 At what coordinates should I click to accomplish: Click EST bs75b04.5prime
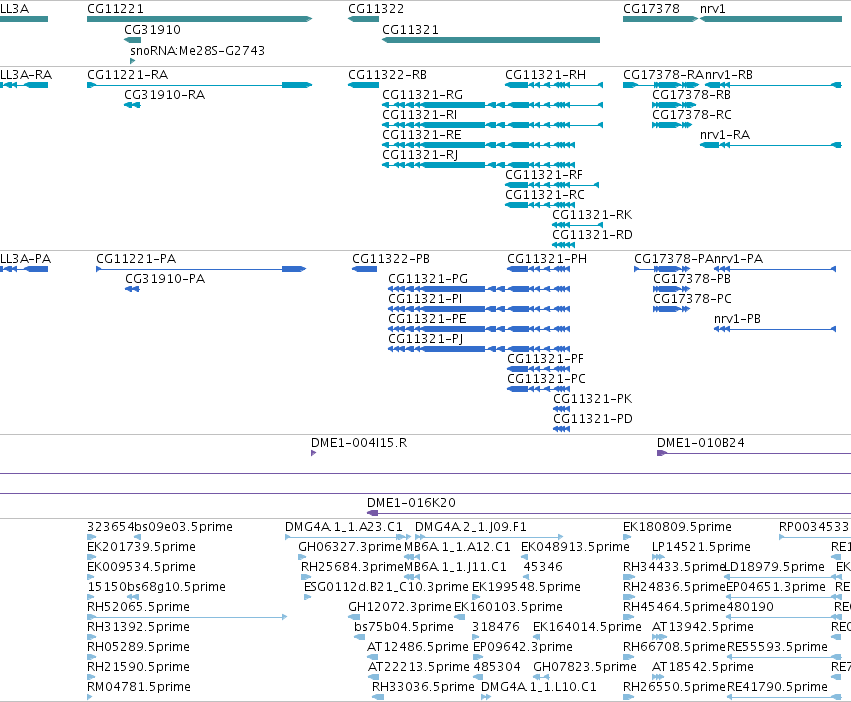click(404, 627)
